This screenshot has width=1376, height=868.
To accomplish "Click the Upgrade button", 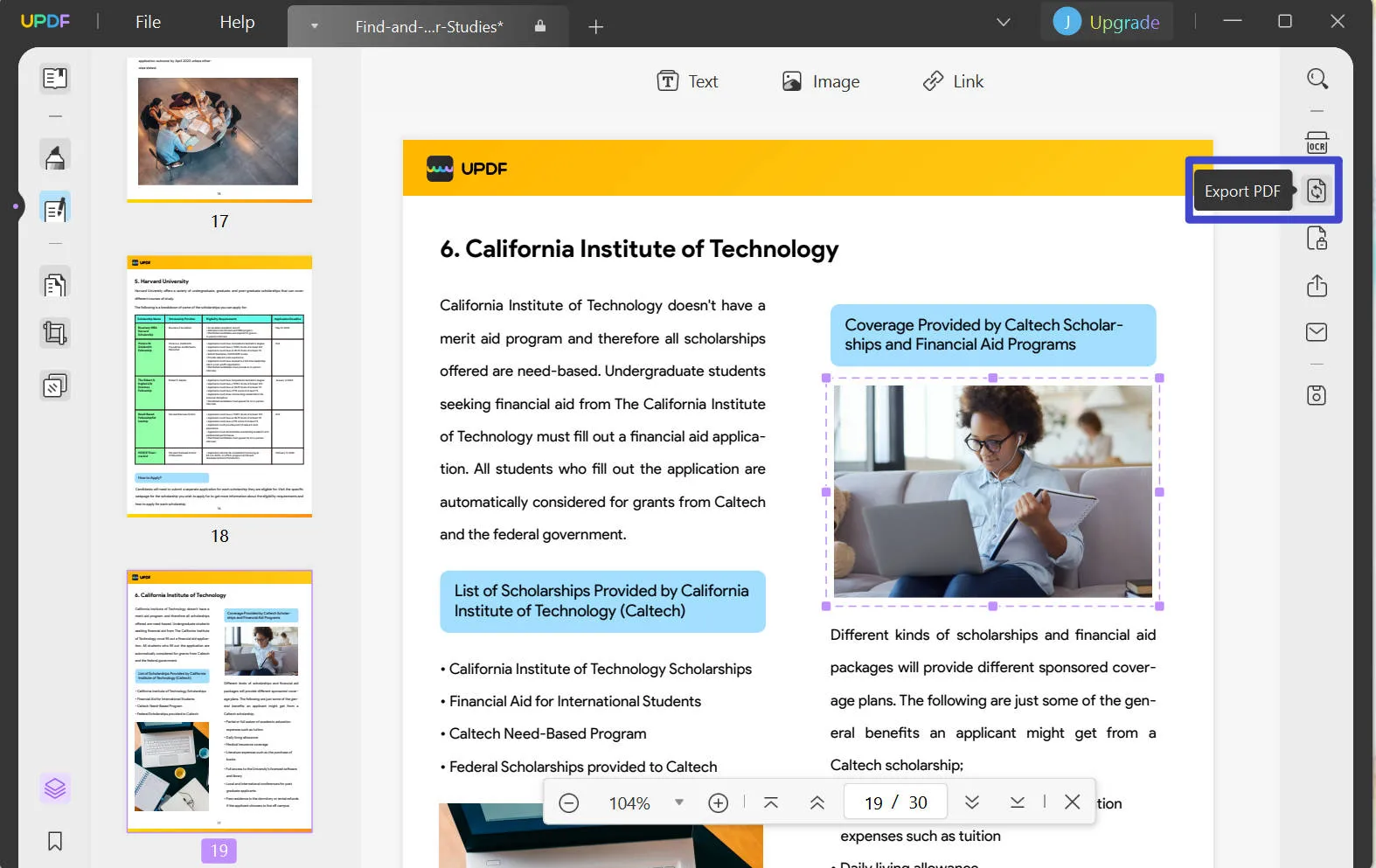I will point(1107,22).
